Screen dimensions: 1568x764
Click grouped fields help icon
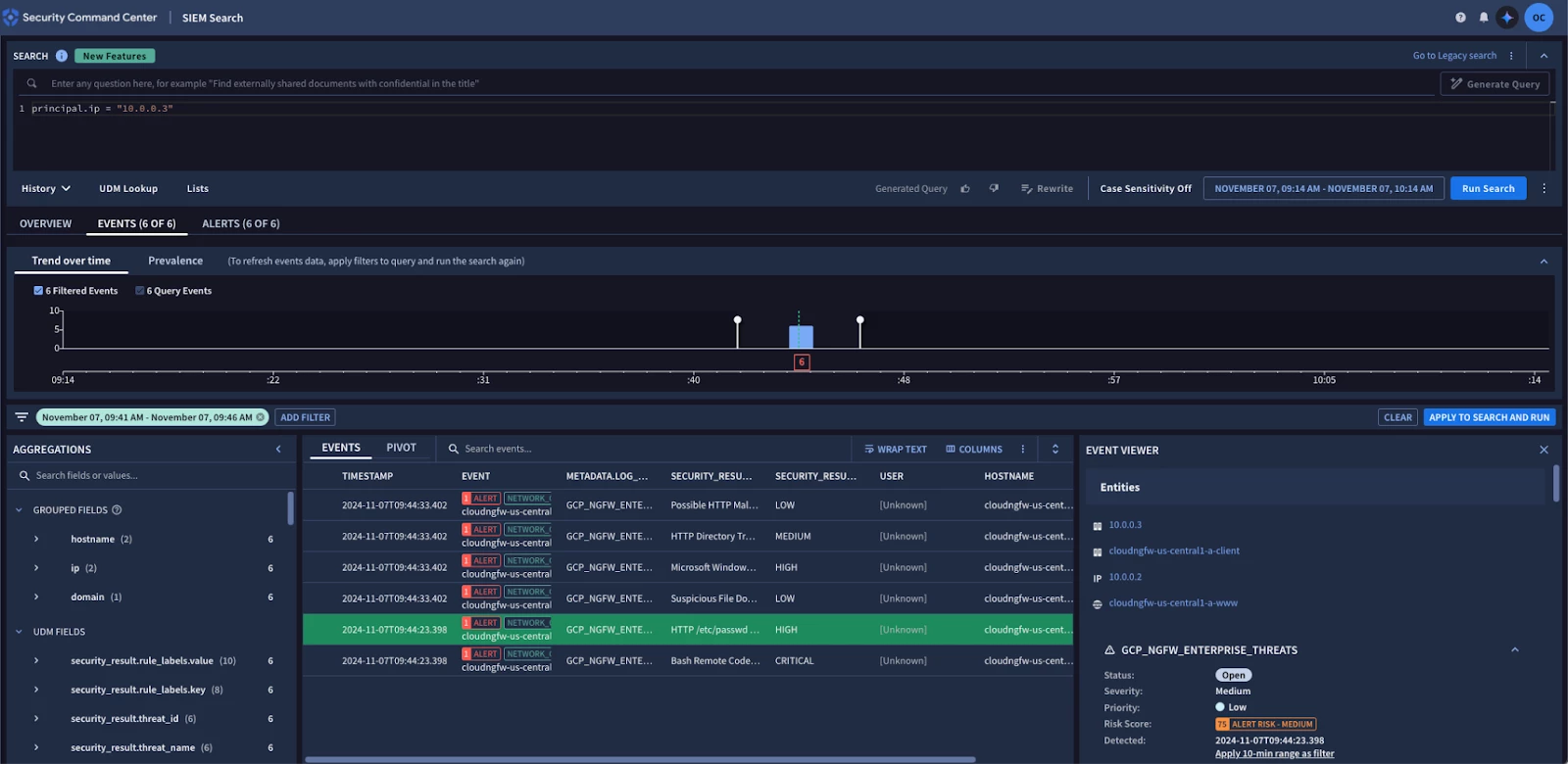click(x=117, y=510)
